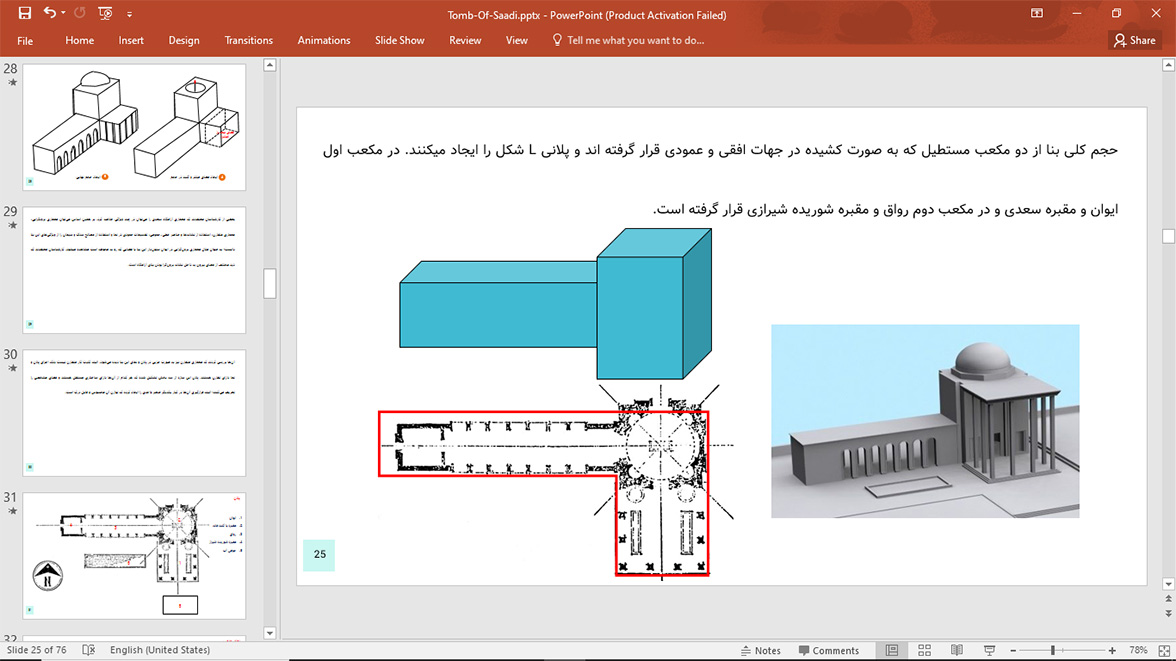This screenshot has width=1176, height=661.
Task: Save the presentation with the Save icon
Action: [25, 14]
